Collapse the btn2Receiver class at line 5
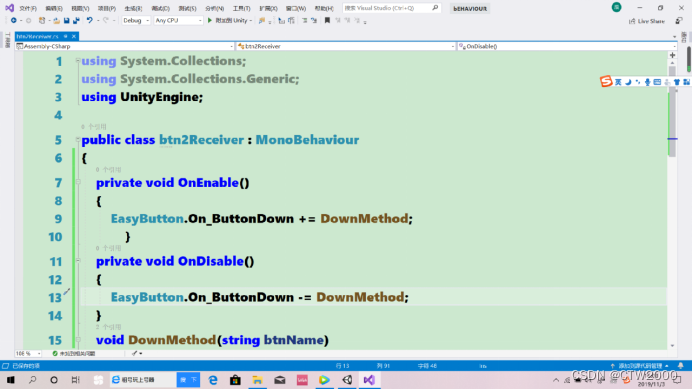 click(x=78, y=140)
